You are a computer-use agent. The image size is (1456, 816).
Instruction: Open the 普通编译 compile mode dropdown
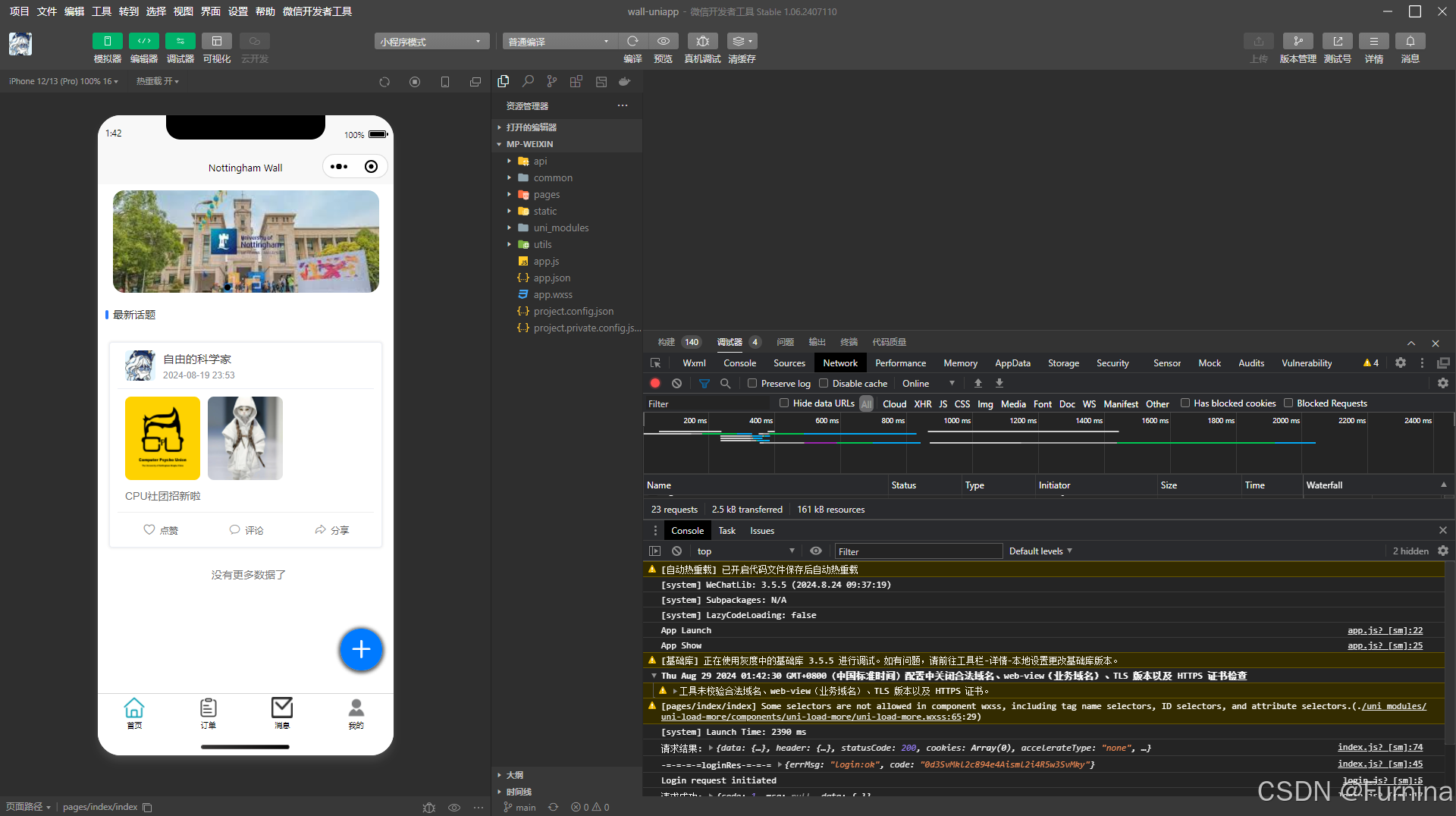coord(559,41)
